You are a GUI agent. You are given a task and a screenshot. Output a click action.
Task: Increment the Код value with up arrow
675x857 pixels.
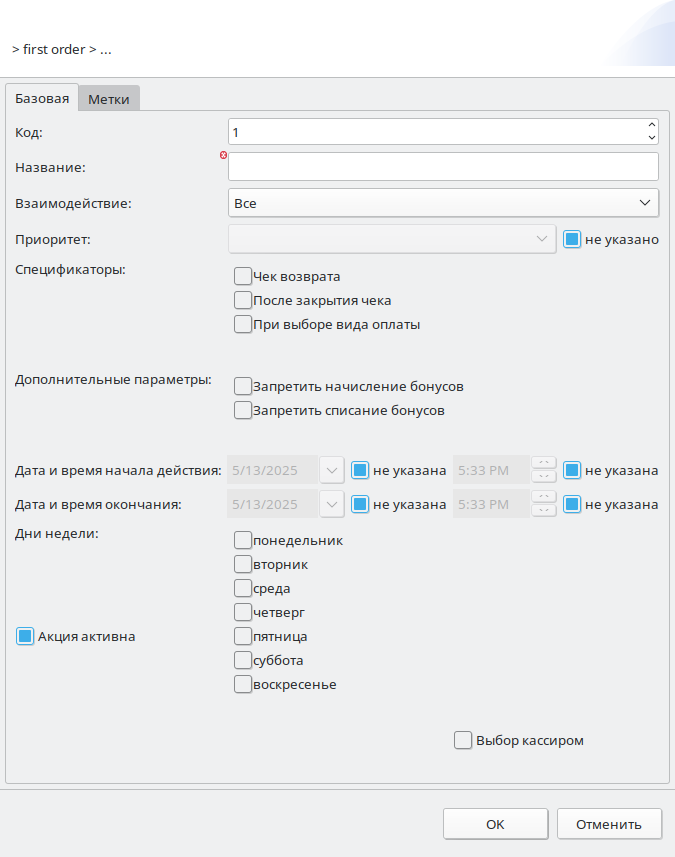[652, 126]
